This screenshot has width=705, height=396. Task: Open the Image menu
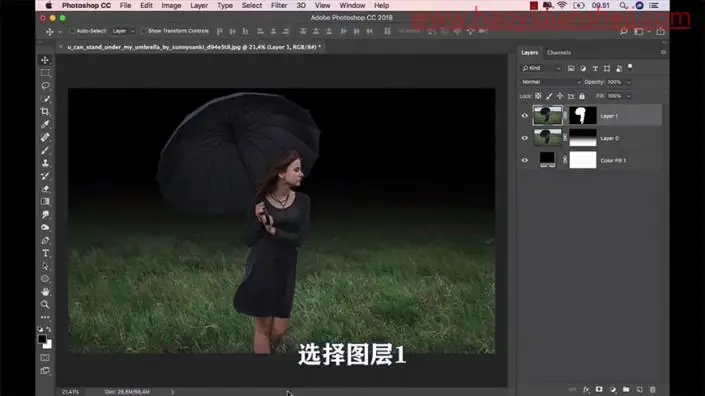point(171,5)
